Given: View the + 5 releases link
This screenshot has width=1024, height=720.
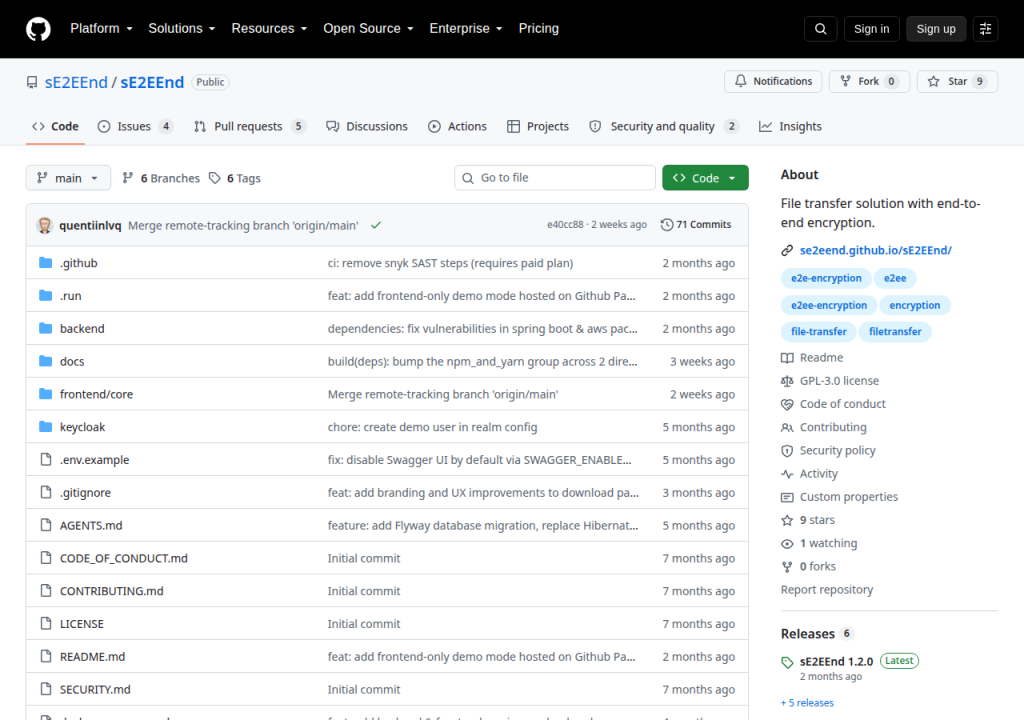Looking at the screenshot, I should coord(807,703).
